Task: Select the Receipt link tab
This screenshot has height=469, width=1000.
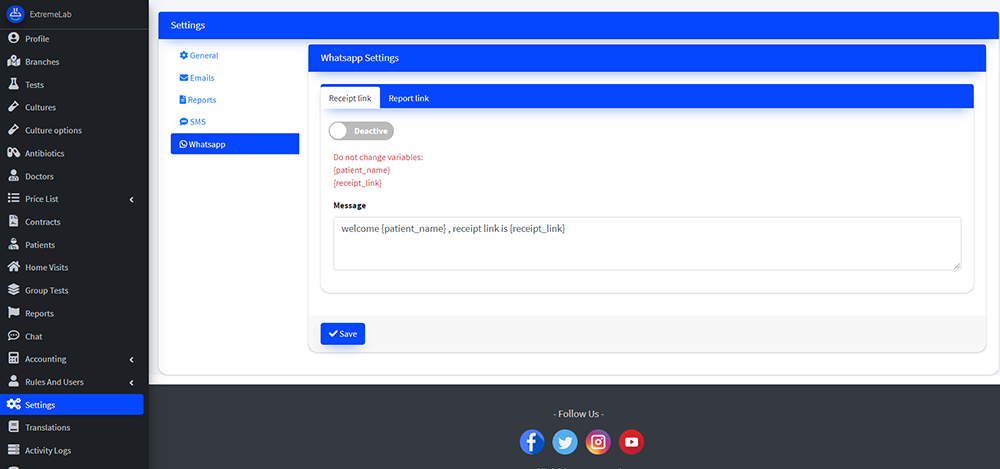Action: coord(350,98)
